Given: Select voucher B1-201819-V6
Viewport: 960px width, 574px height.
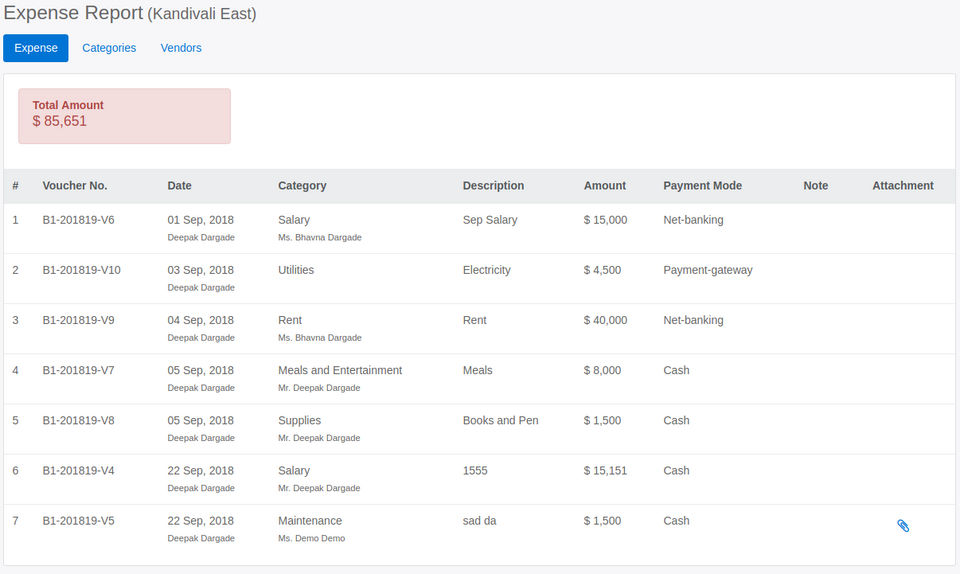Looking at the screenshot, I should tap(78, 220).
